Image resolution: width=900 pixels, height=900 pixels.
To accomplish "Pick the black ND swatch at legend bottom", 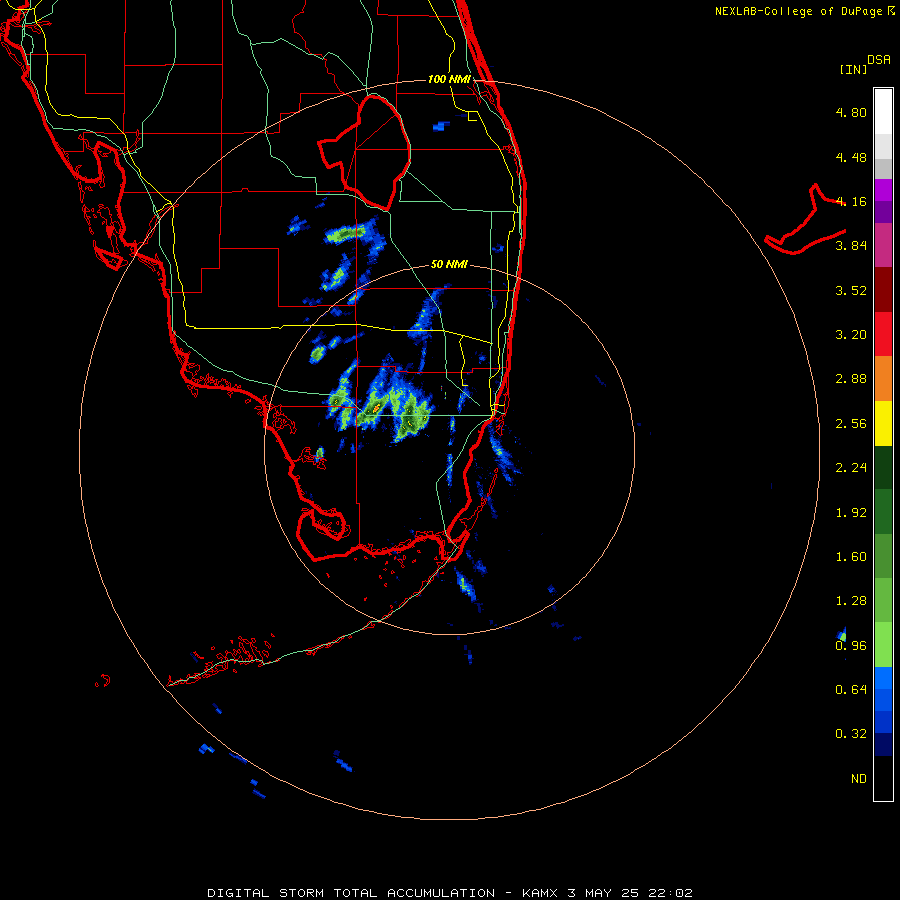I will (x=883, y=778).
